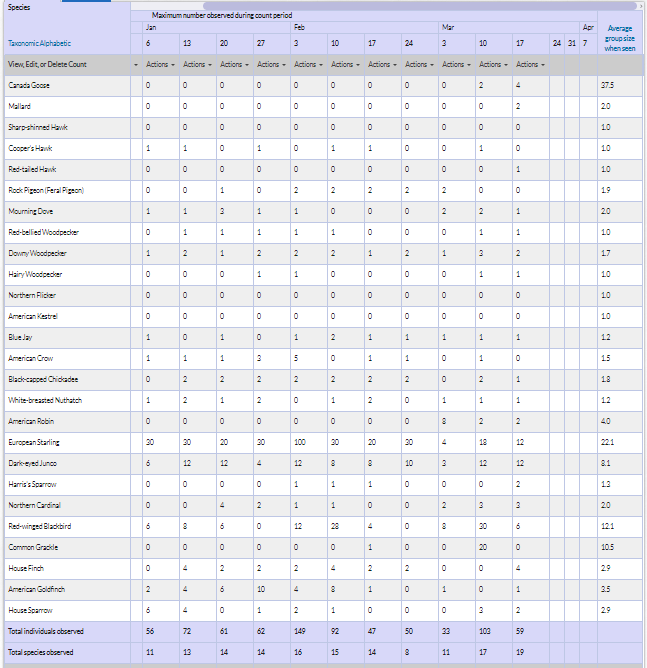The width and height of the screenshot is (647, 668).
Task: Select the Sharp-shinned Hawk row label
Action: 38,127
